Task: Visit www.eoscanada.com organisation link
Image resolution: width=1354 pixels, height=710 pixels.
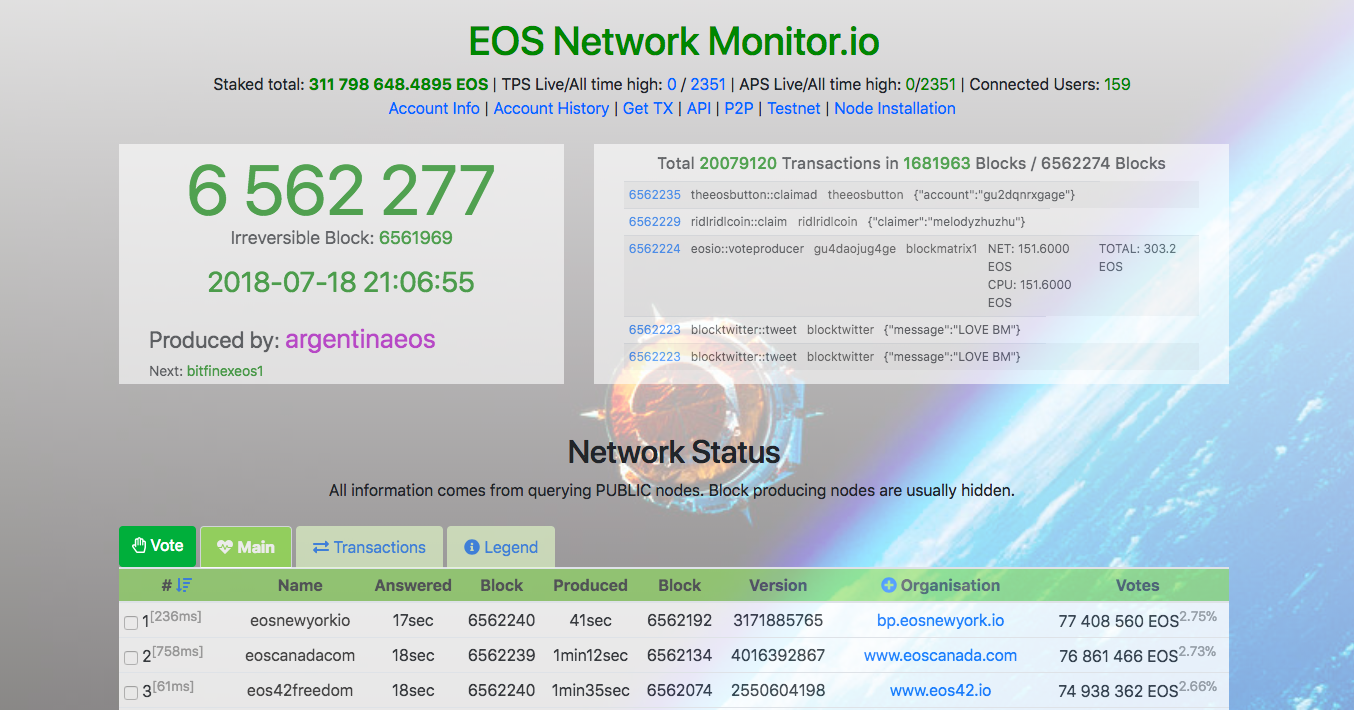Action: (940, 655)
